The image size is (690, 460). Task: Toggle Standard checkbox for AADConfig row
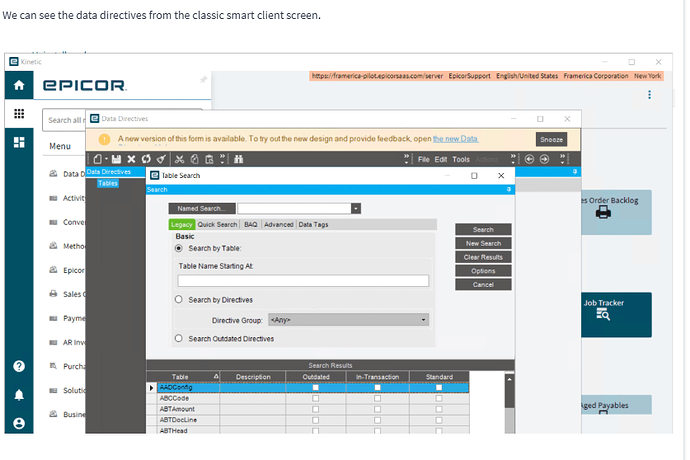tap(439, 388)
